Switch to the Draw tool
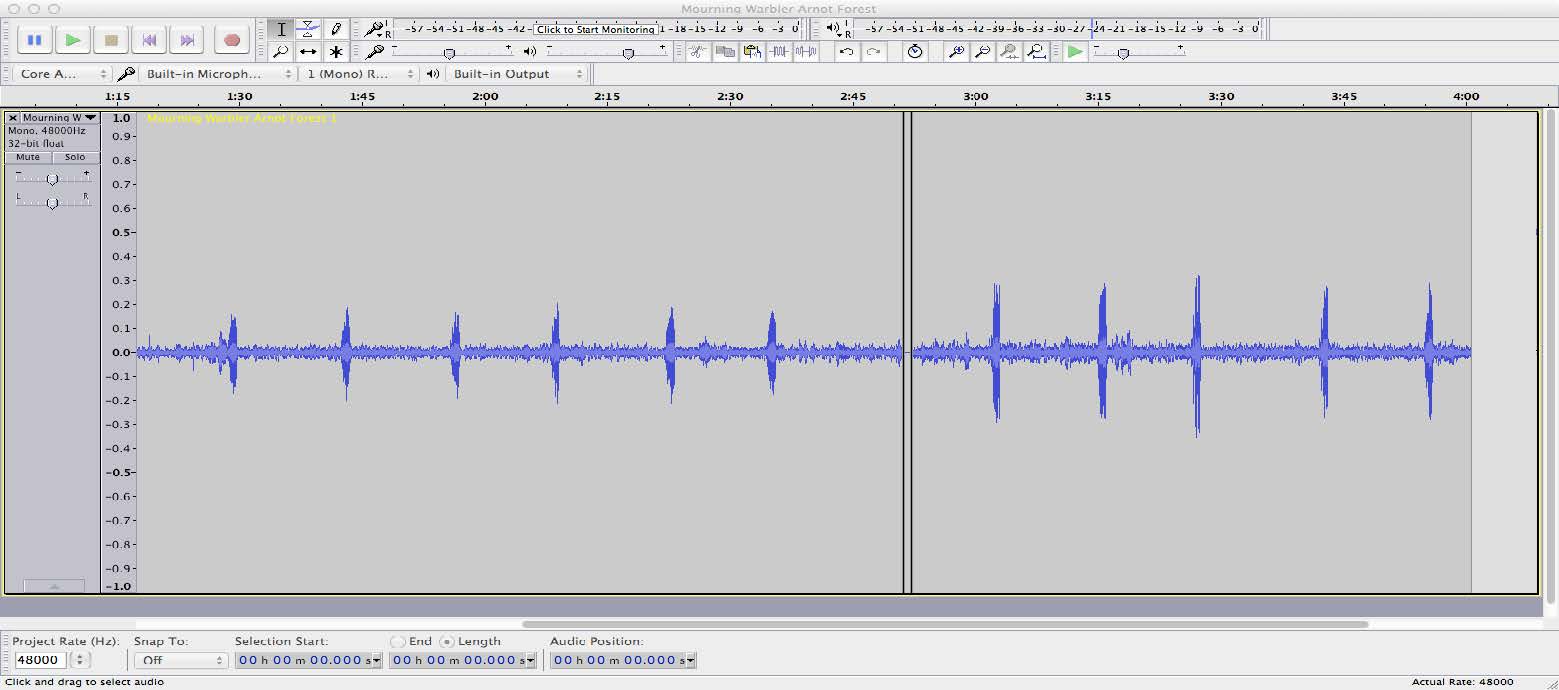Image resolution: width=1559 pixels, height=690 pixels. coord(335,28)
